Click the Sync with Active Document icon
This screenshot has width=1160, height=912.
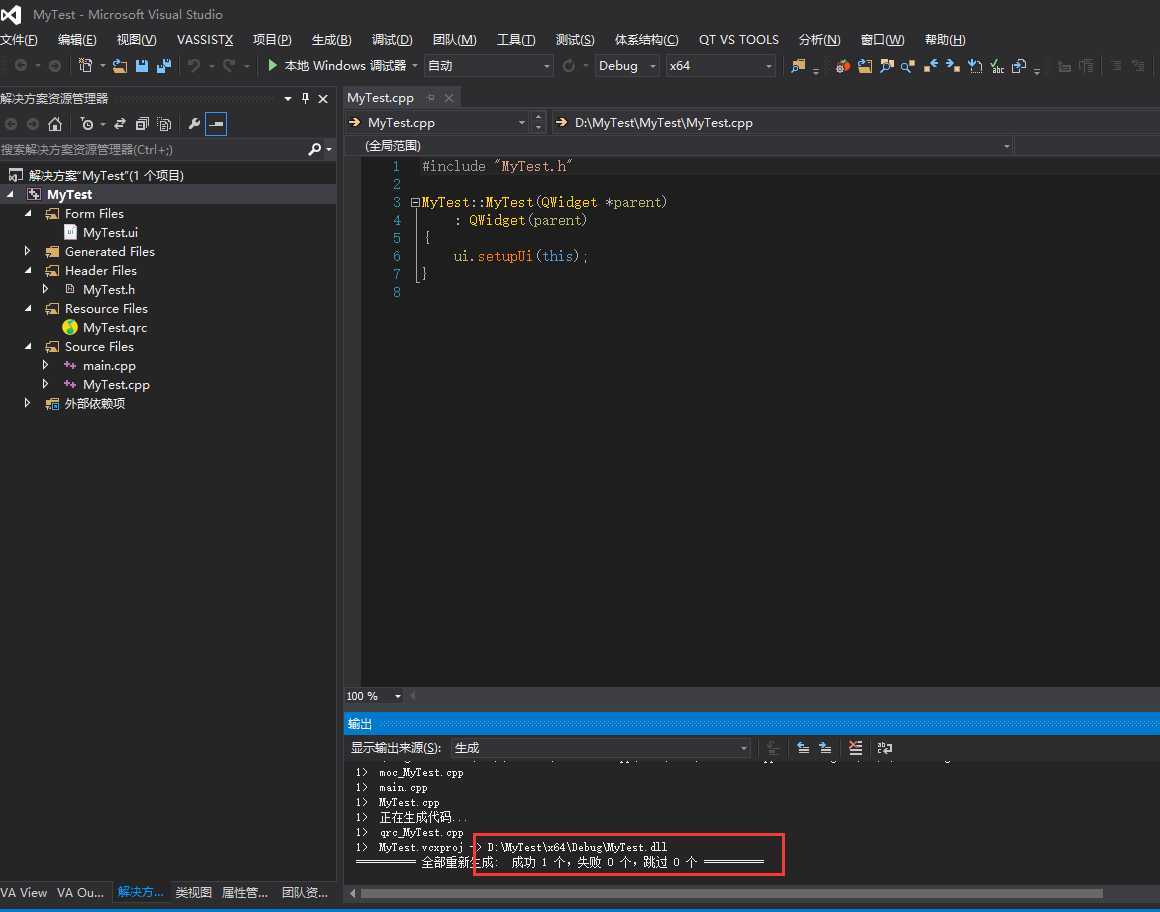pos(120,124)
